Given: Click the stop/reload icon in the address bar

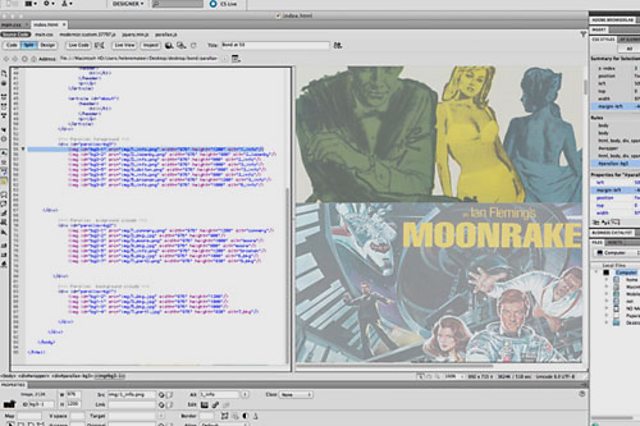Looking at the screenshot, I should tap(24, 59).
